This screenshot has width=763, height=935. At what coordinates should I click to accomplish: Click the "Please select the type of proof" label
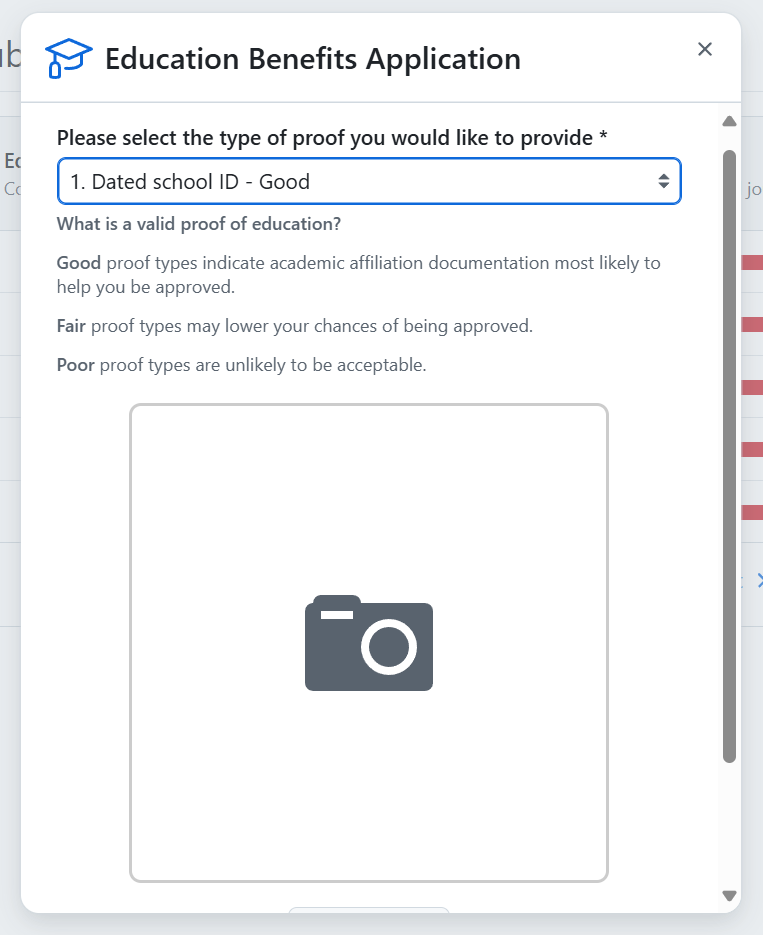tap(325, 138)
